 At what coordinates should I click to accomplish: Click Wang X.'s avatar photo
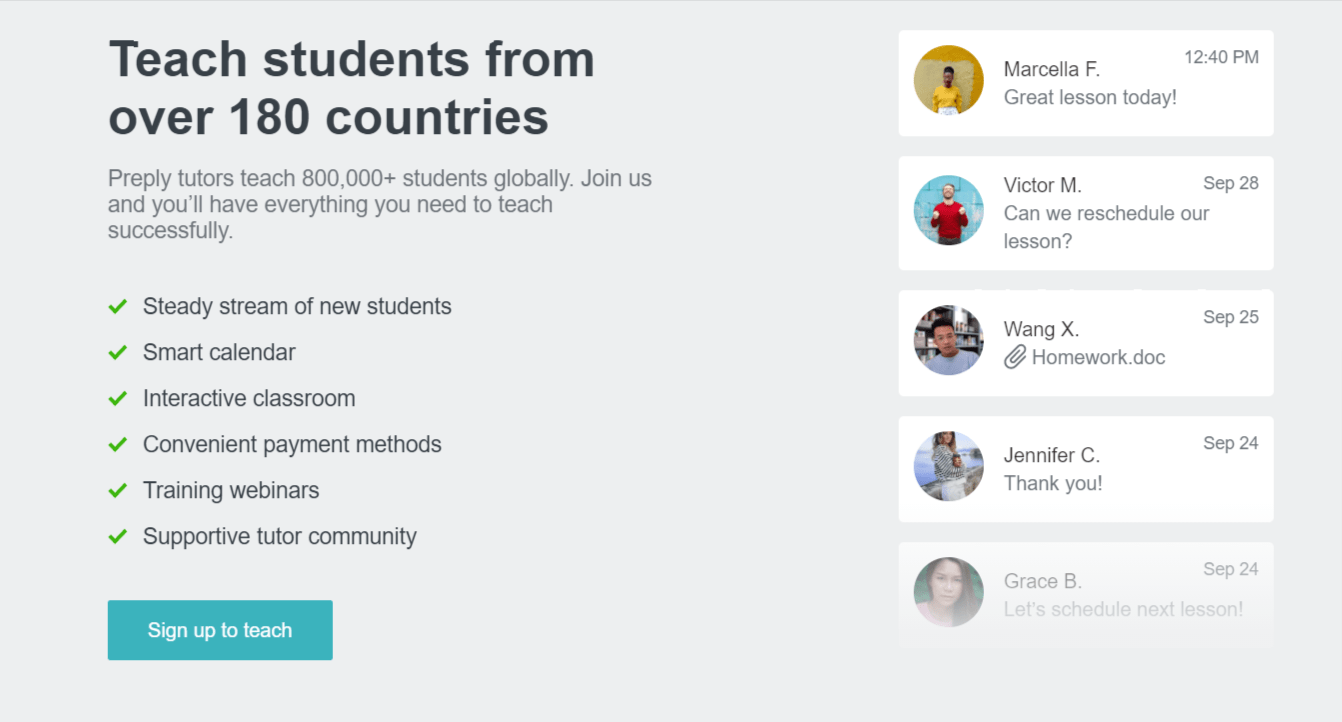click(x=948, y=340)
